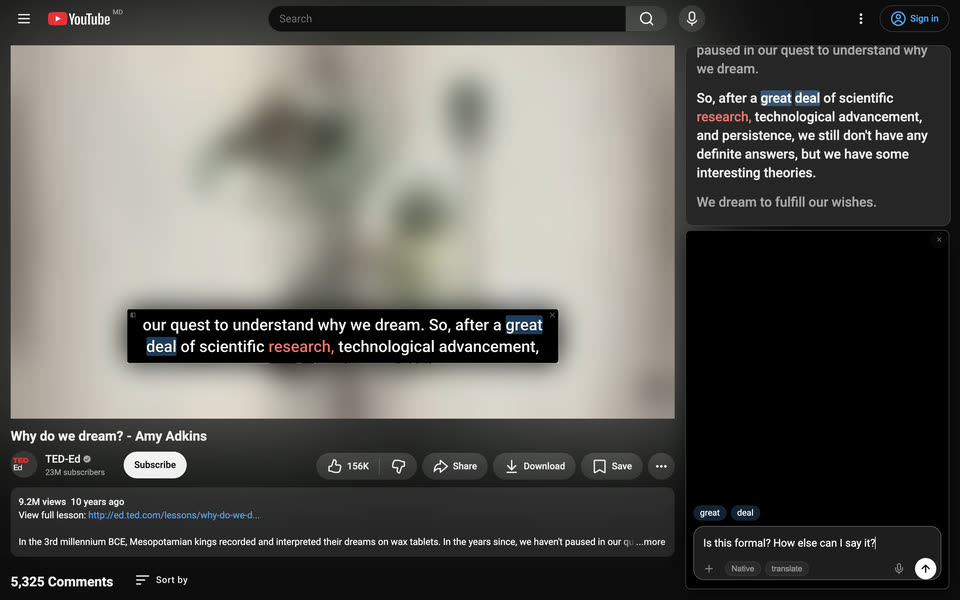The width and height of the screenshot is (960, 600).
Task: Click highlighted "deal" in the subtitle overlay
Action: (x=161, y=347)
